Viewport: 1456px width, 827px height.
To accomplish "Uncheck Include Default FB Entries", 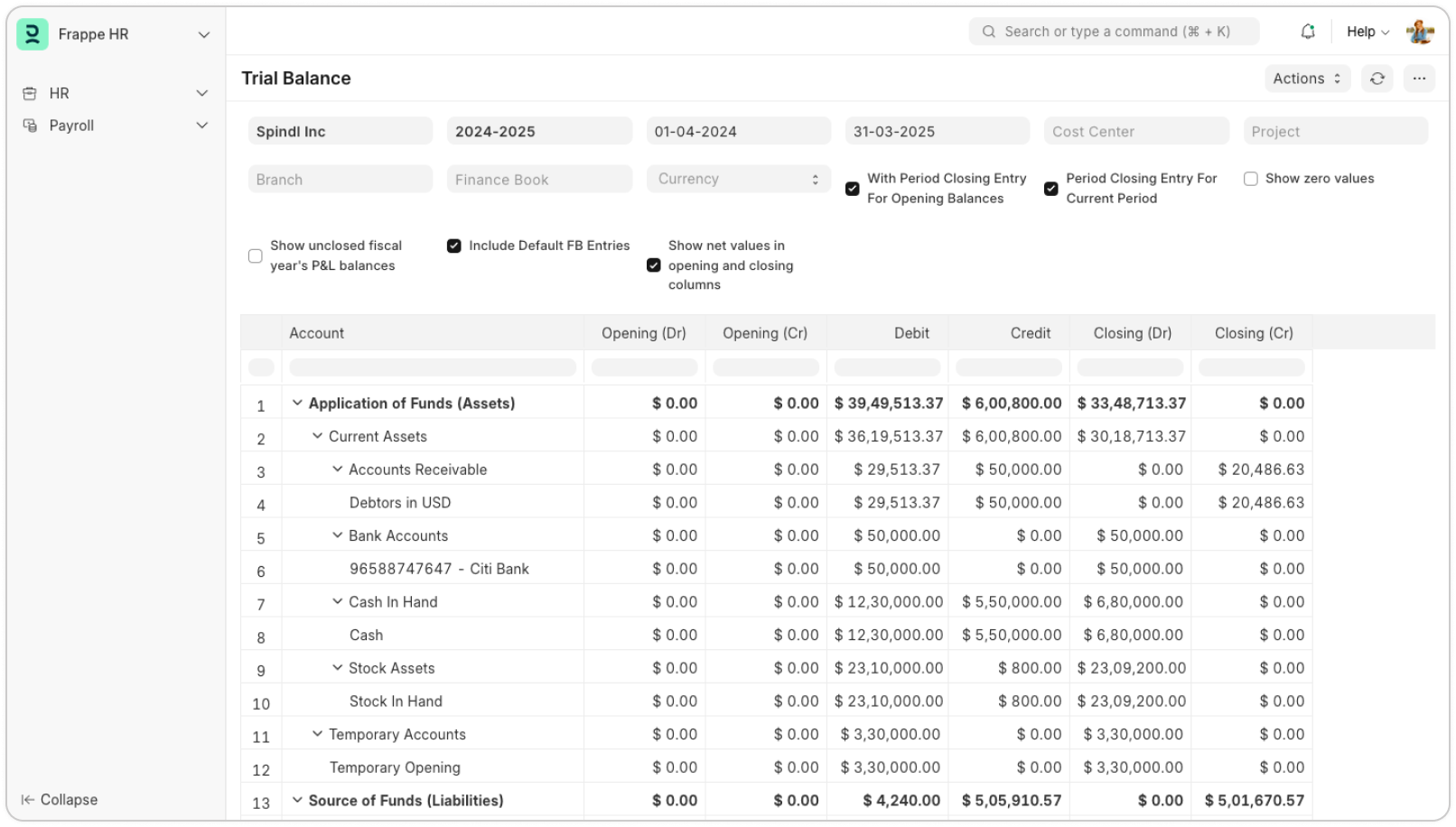I will tap(454, 246).
